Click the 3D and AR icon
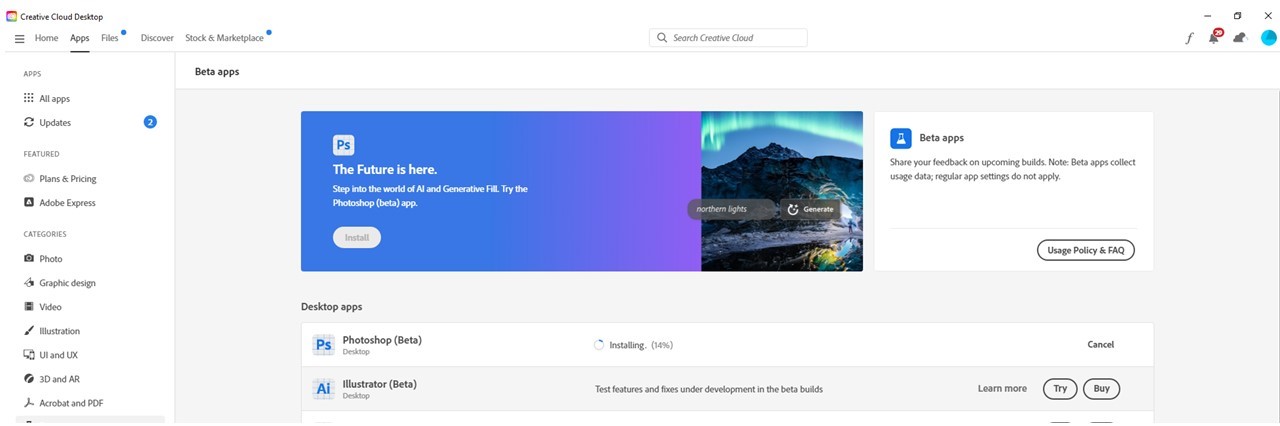This screenshot has height=426, width=1280. 29,379
